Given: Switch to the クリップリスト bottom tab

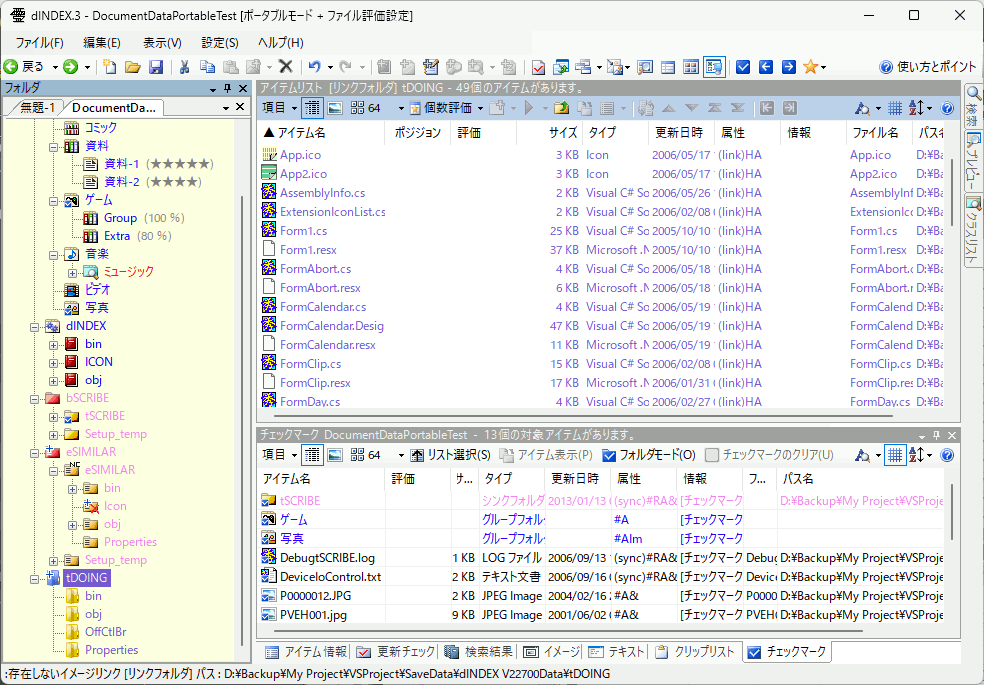Looking at the screenshot, I should (695, 652).
